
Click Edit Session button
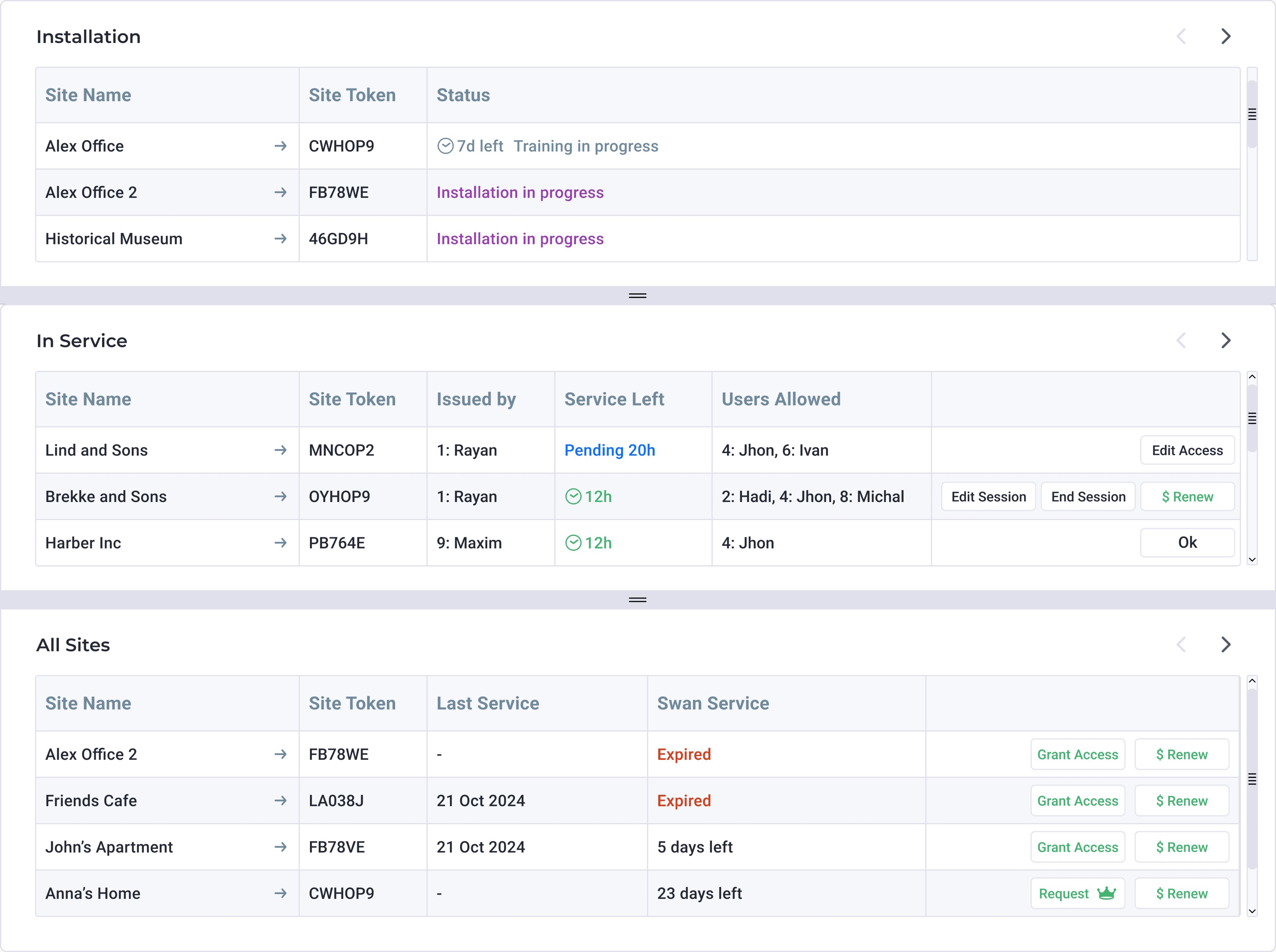click(988, 496)
